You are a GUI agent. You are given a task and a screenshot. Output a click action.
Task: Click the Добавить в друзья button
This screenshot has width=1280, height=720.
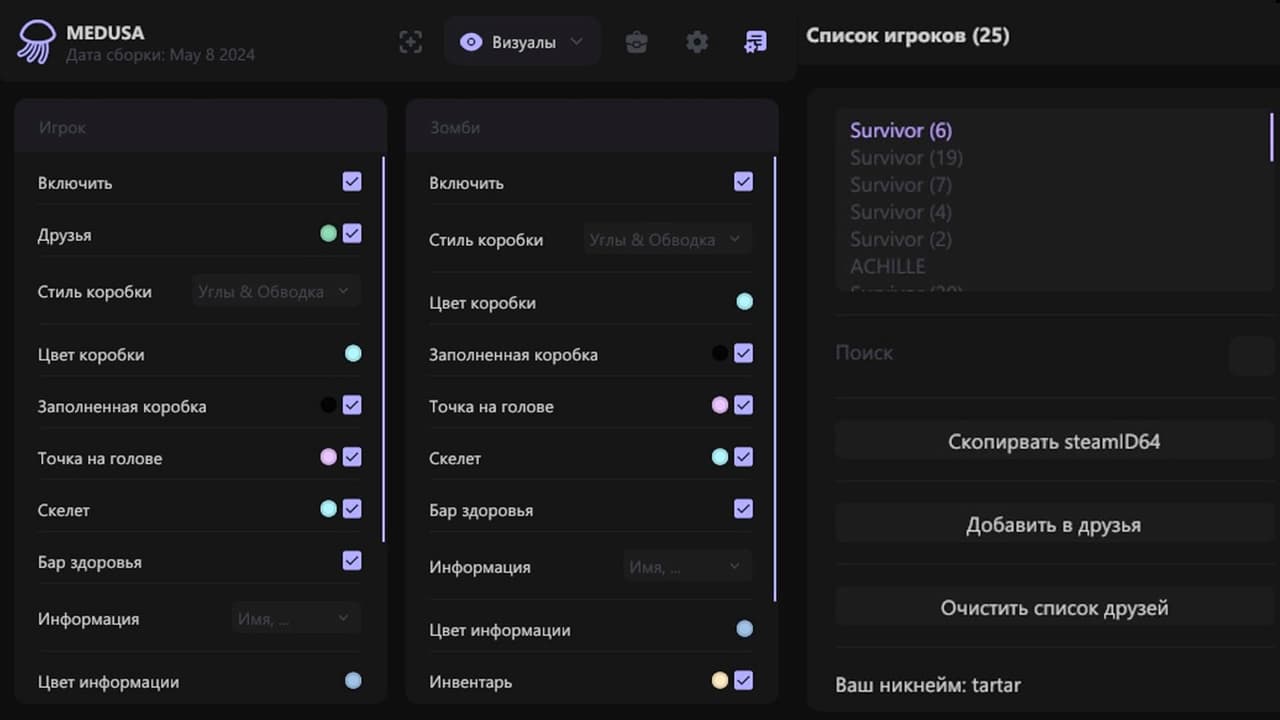tap(1054, 524)
